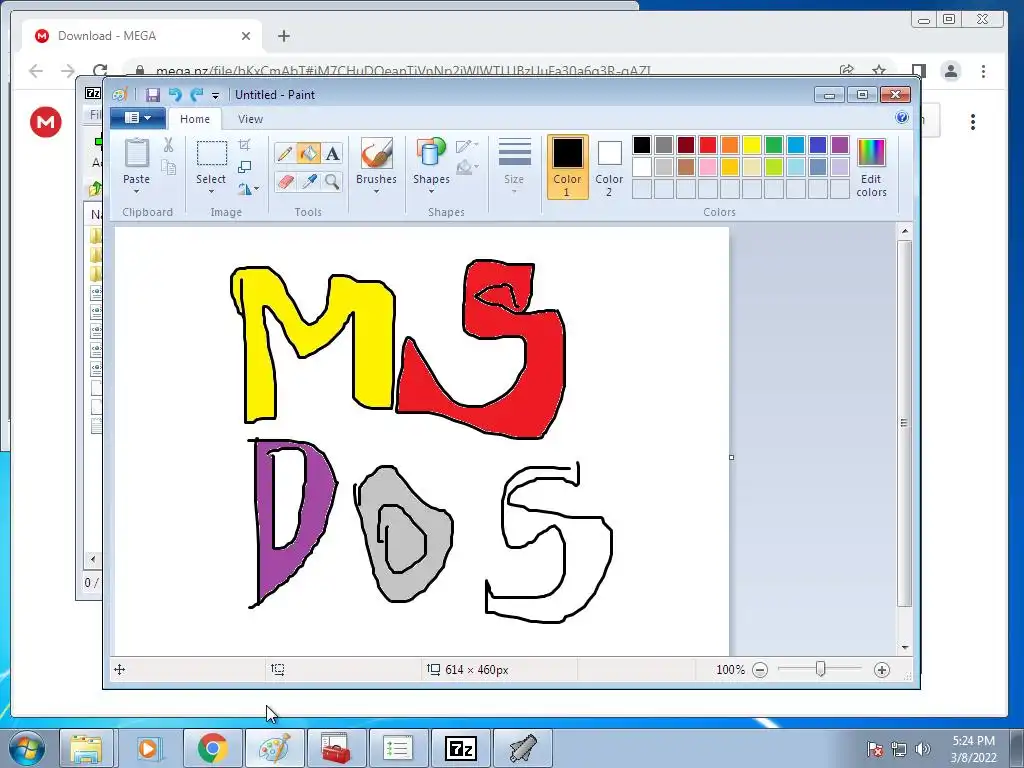Pick the pink color swatch
This screenshot has width=1024, height=768.
[x=708, y=167]
